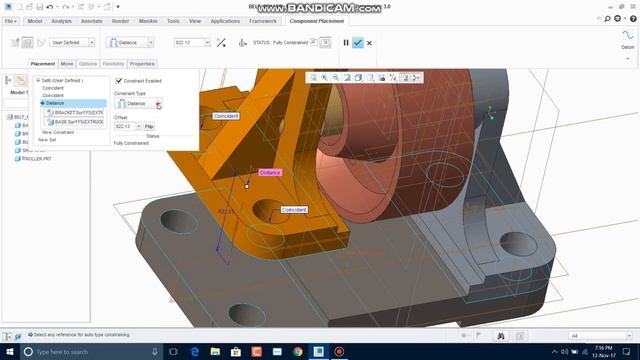
Task: Click New Set in the placement list
Action: 47,140
